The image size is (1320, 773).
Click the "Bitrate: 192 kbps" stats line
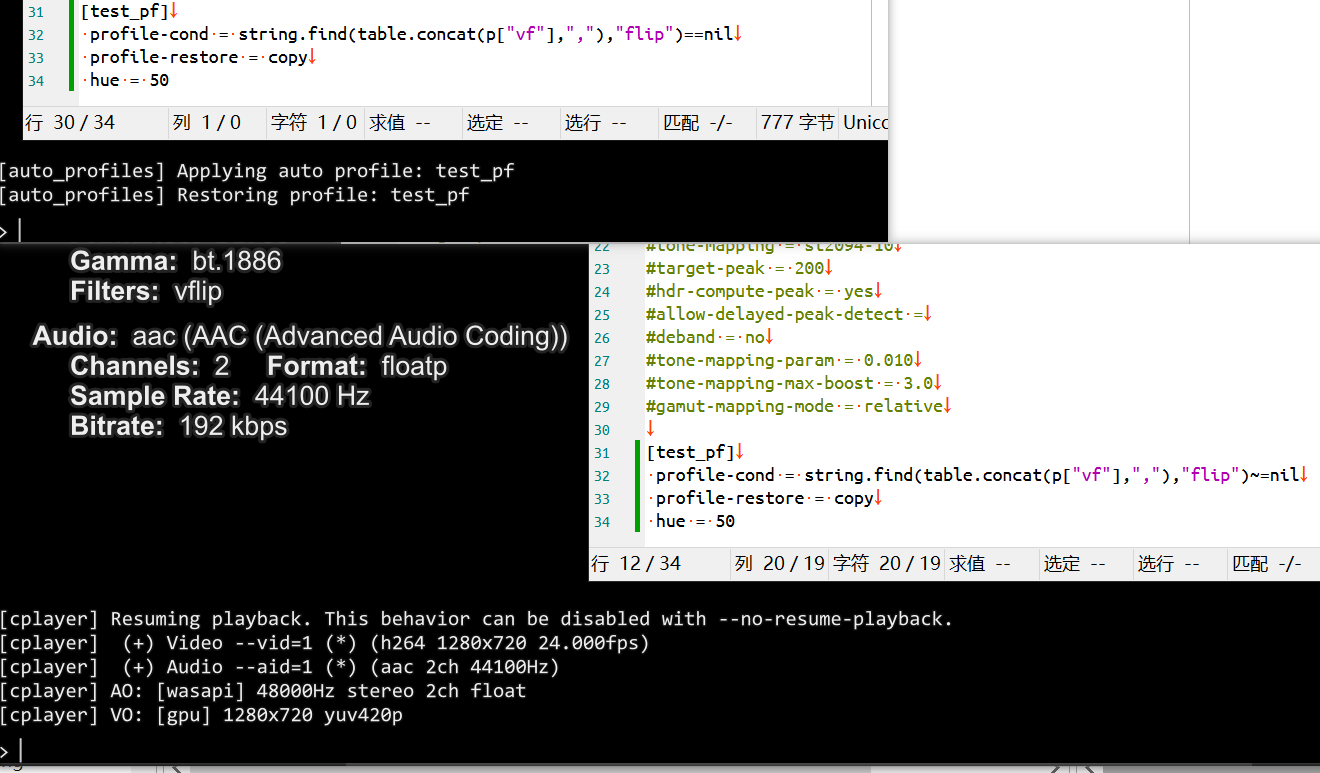179,427
